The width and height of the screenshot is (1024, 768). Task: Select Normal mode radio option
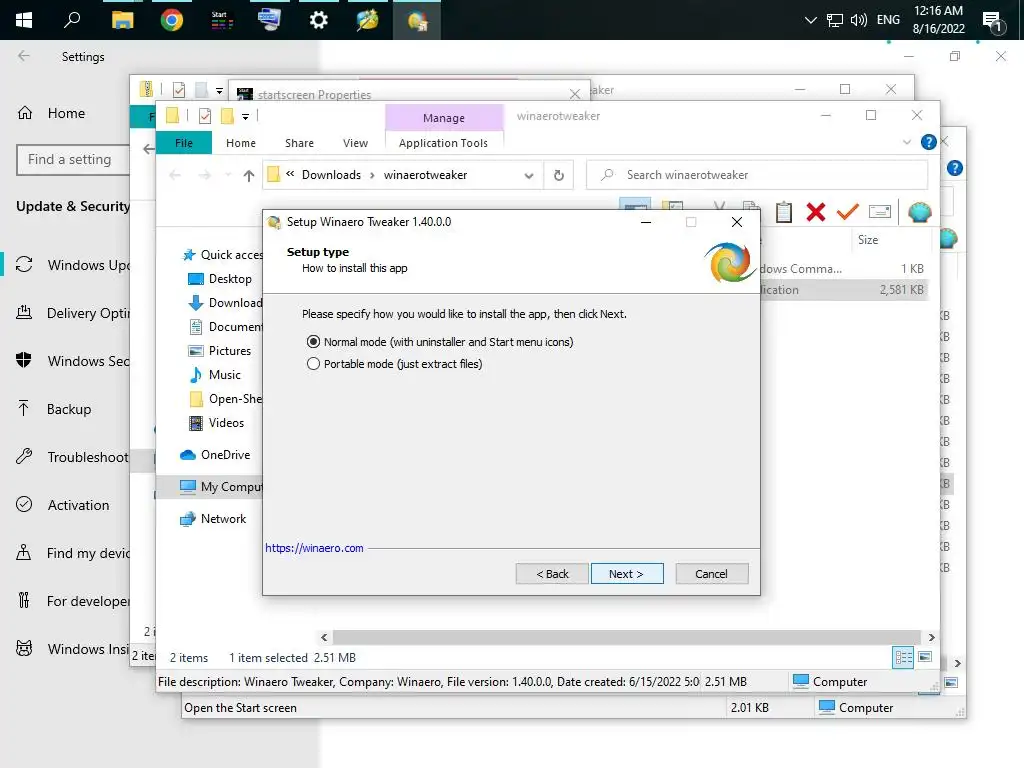(x=313, y=342)
